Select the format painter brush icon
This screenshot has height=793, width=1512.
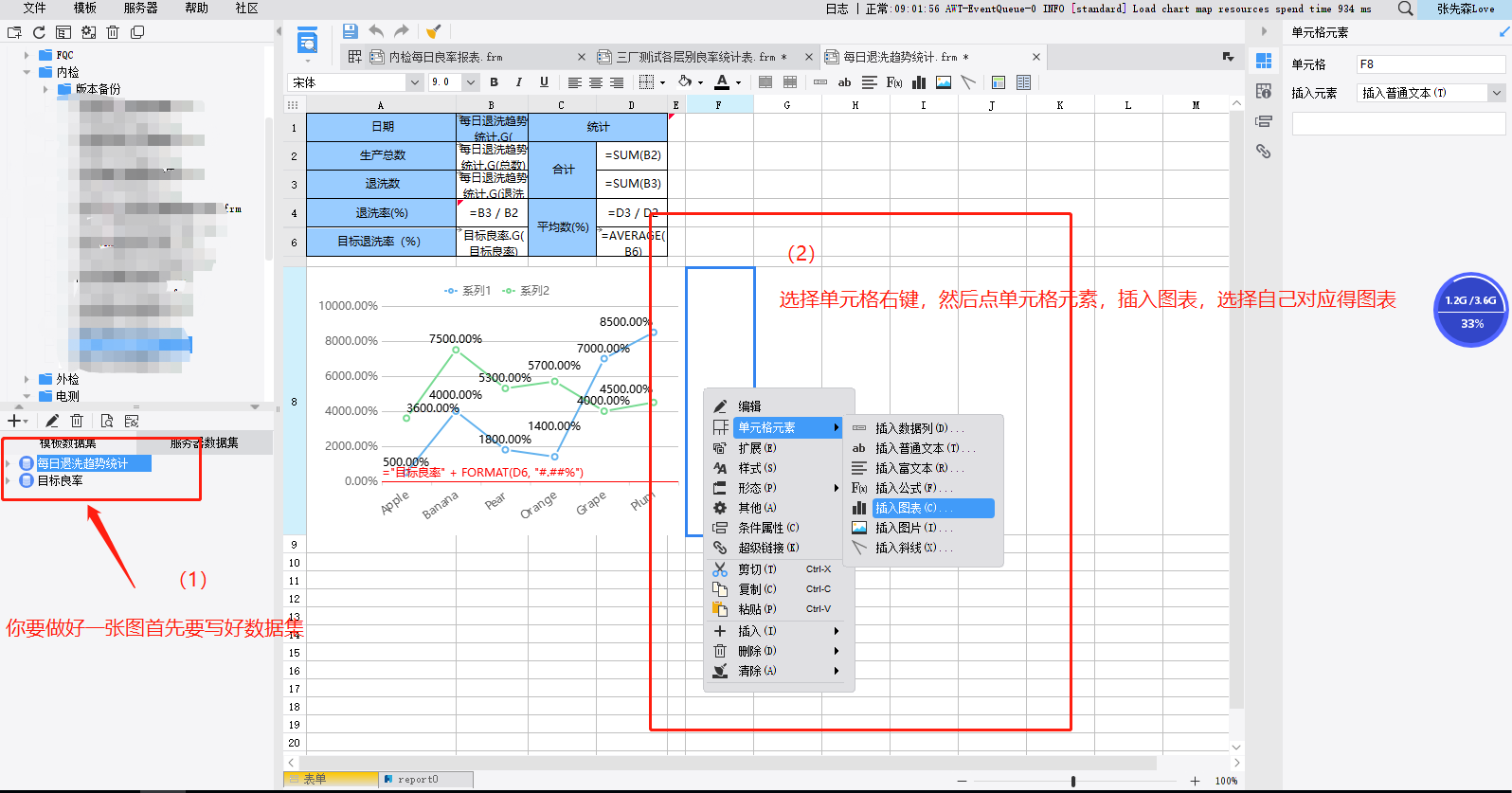pyautogui.click(x=433, y=31)
